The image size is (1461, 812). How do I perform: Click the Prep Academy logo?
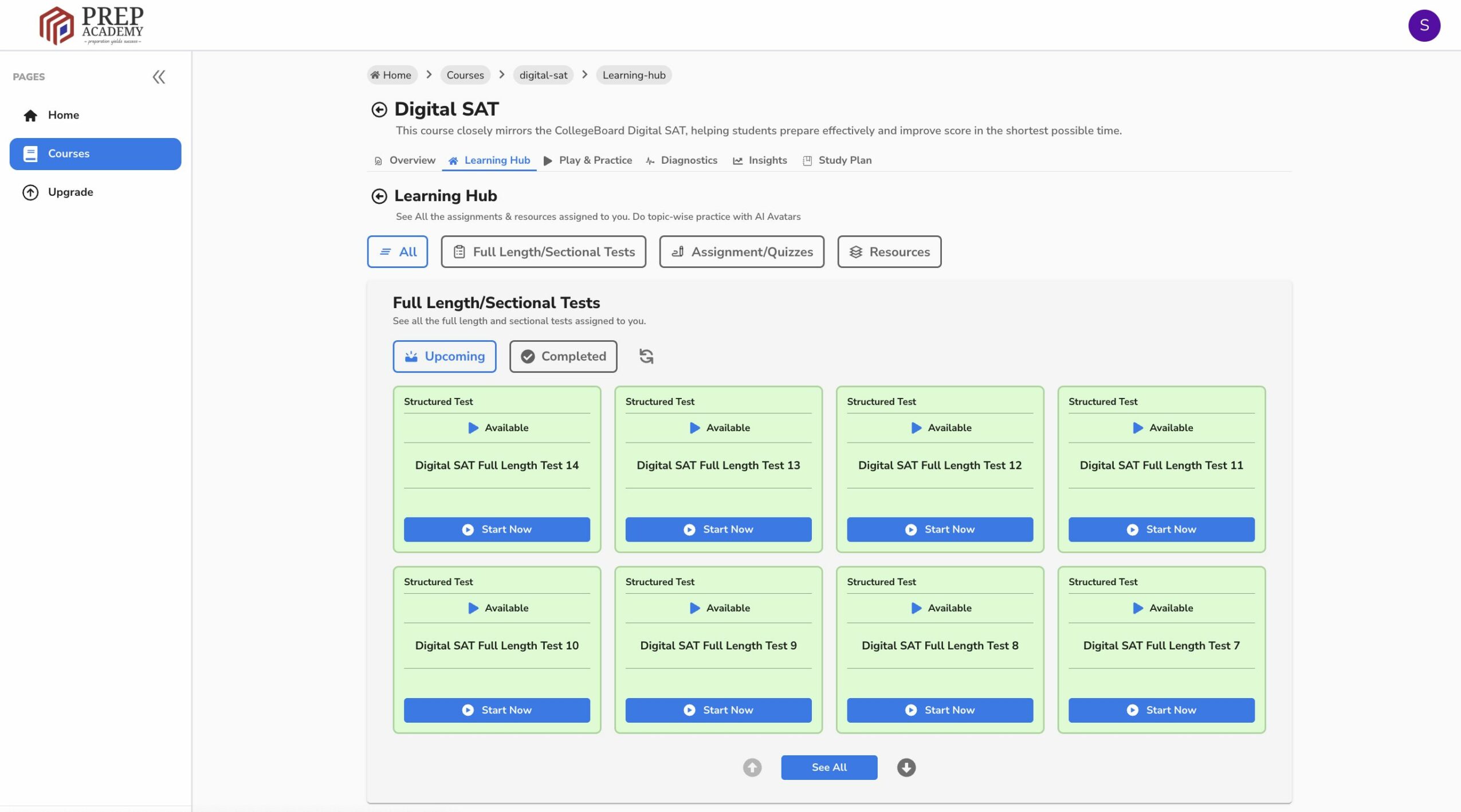(x=92, y=25)
